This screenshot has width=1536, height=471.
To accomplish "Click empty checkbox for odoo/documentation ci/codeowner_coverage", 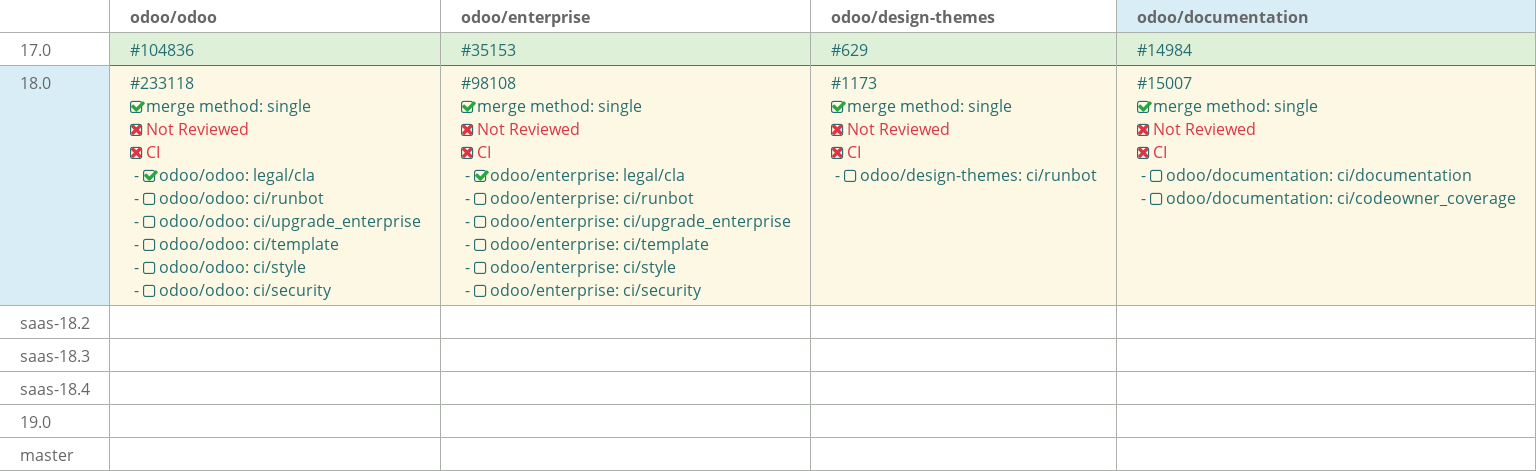I will pos(1156,199).
